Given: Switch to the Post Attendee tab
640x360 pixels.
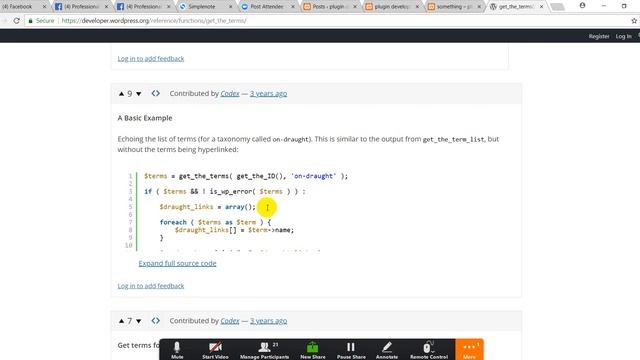Looking at the screenshot, I should pyautogui.click(x=266, y=7).
